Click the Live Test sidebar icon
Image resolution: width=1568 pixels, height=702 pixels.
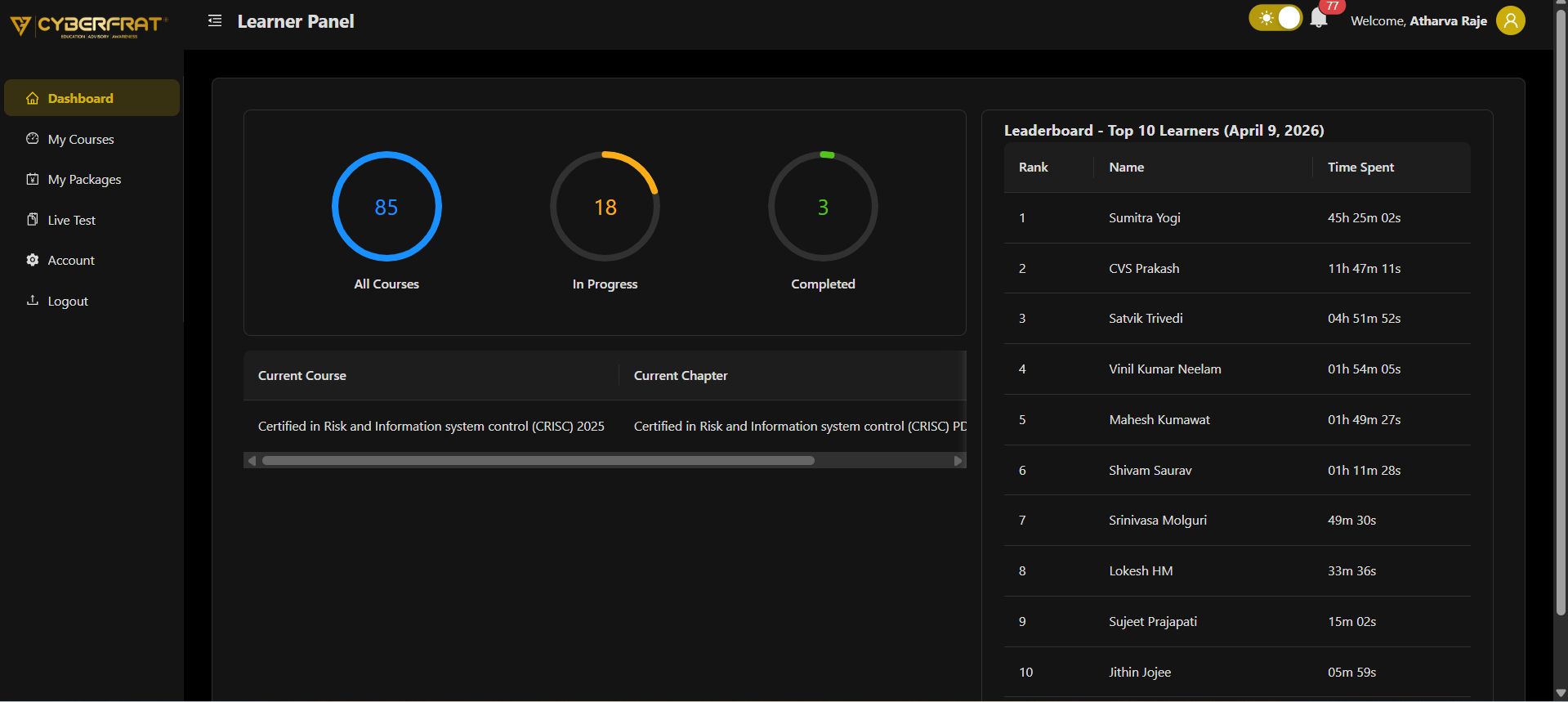pyautogui.click(x=33, y=219)
